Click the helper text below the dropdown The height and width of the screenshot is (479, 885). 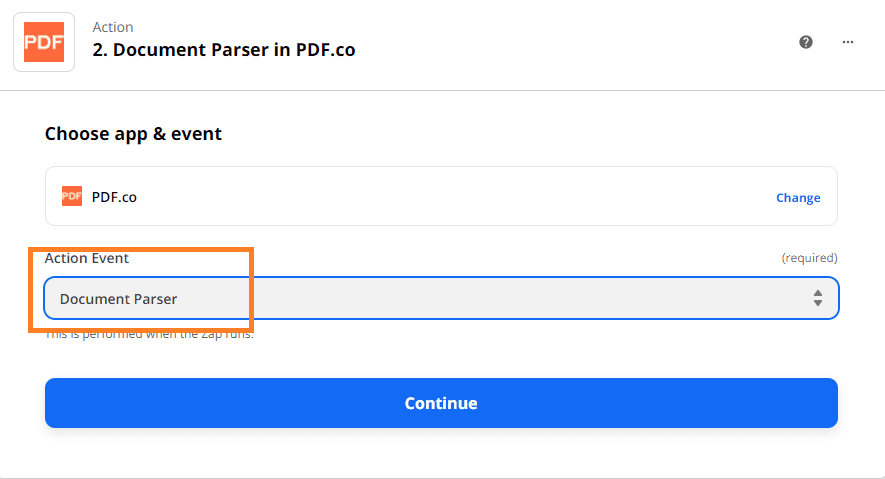pyautogui.click(x=150, y=334)
